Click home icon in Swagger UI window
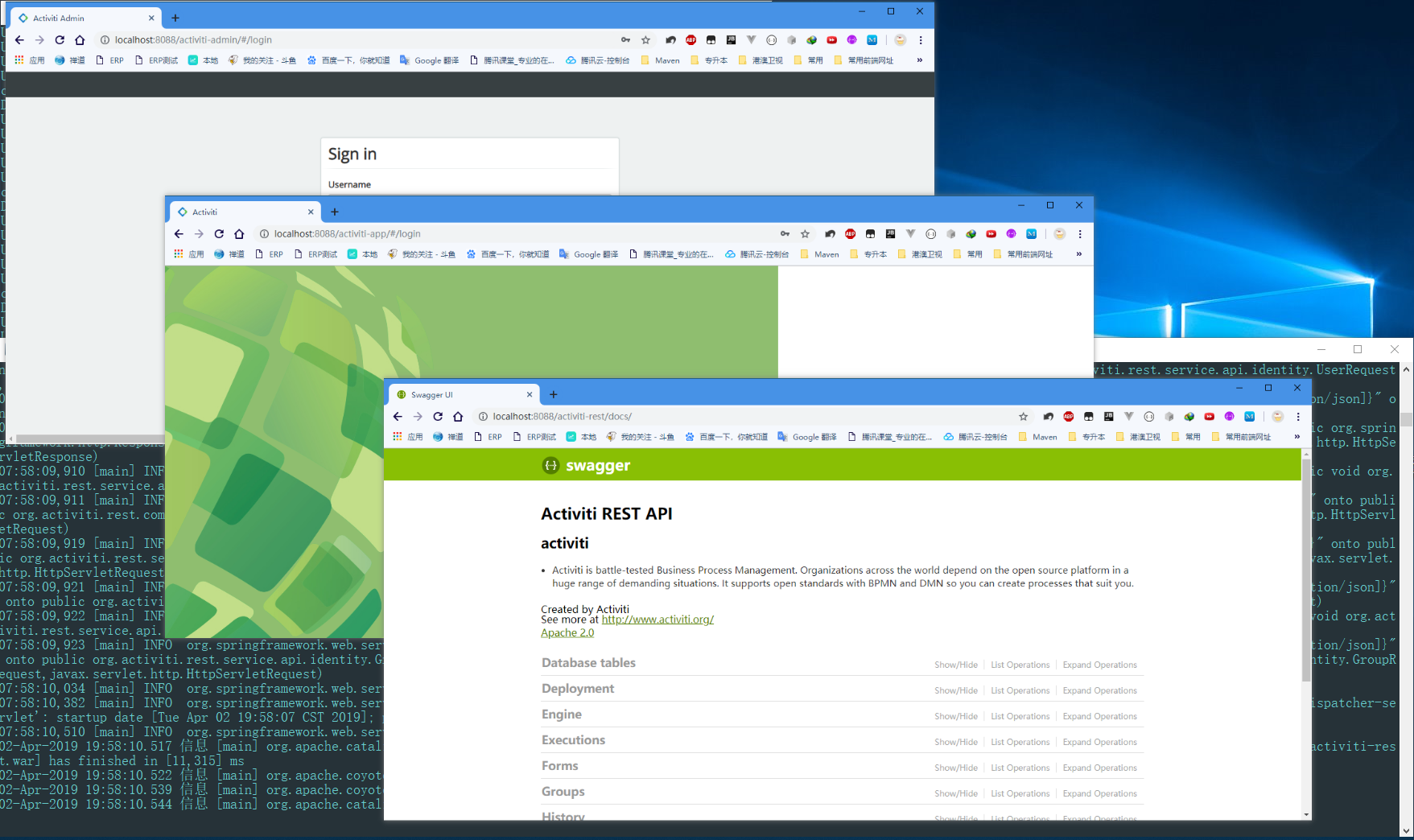 pos(458,416)
